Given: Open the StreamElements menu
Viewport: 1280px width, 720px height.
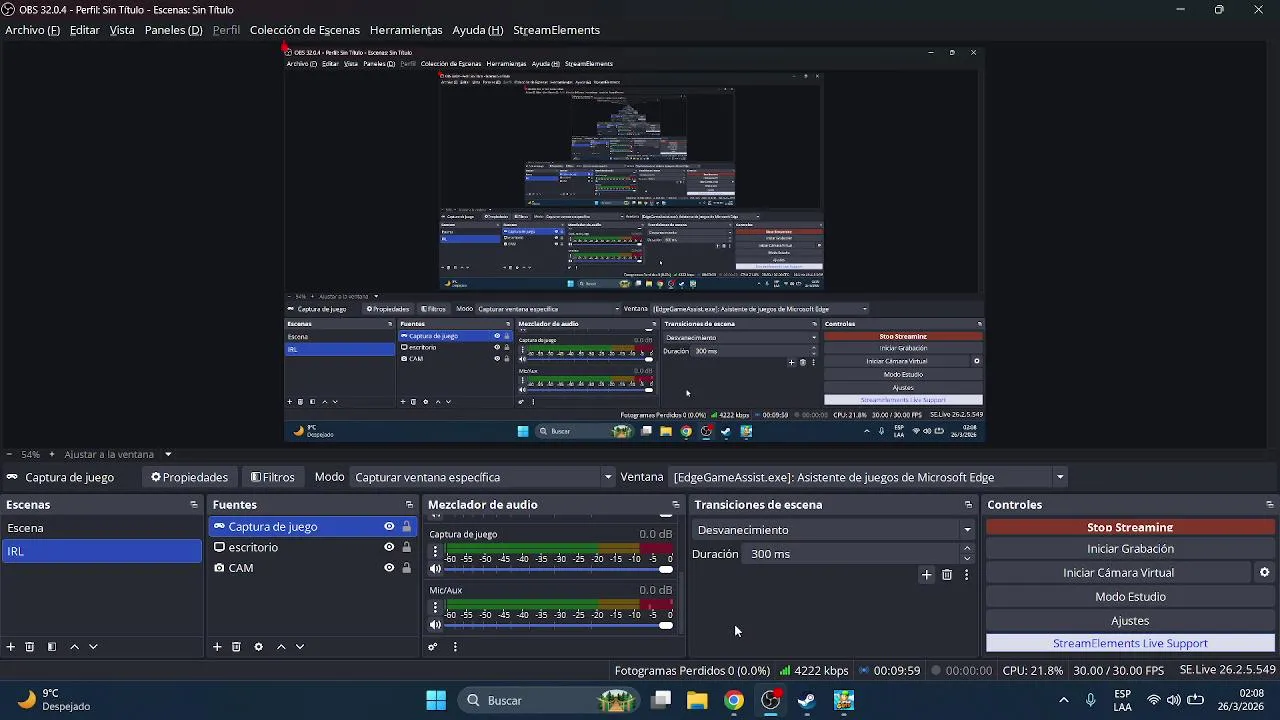Looking at the screenshot, I should (556, 30).
